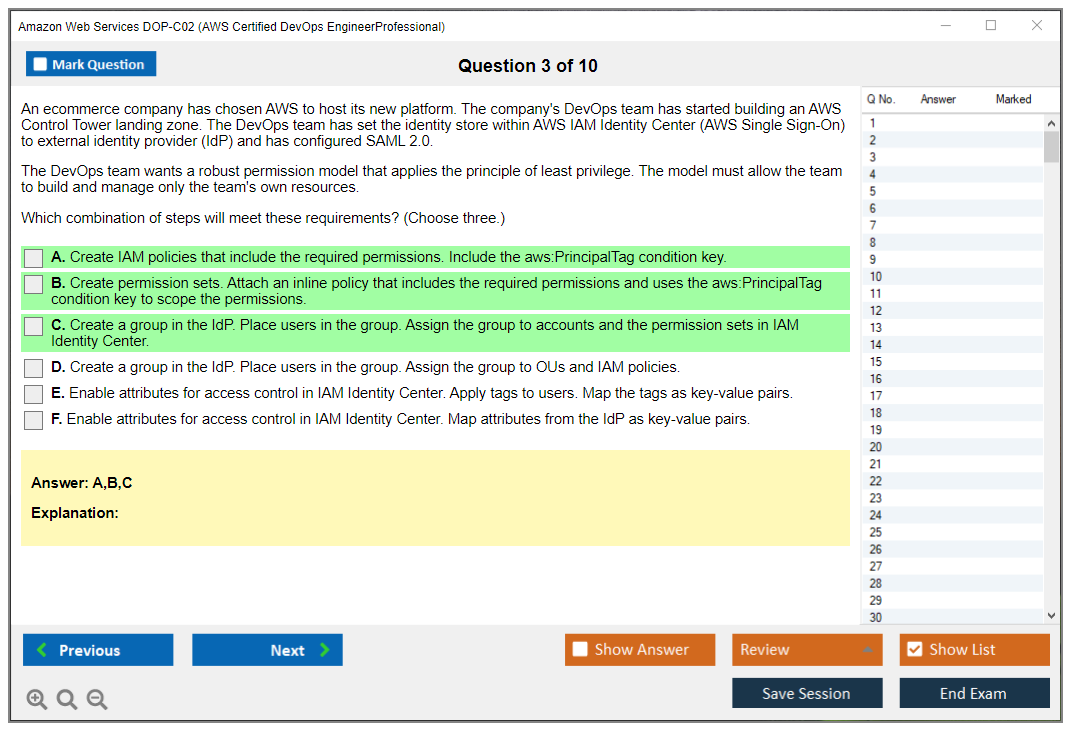Uncheck the Show List checkbox
This screenshot has height=735, width=1075.
pos(914,650)
